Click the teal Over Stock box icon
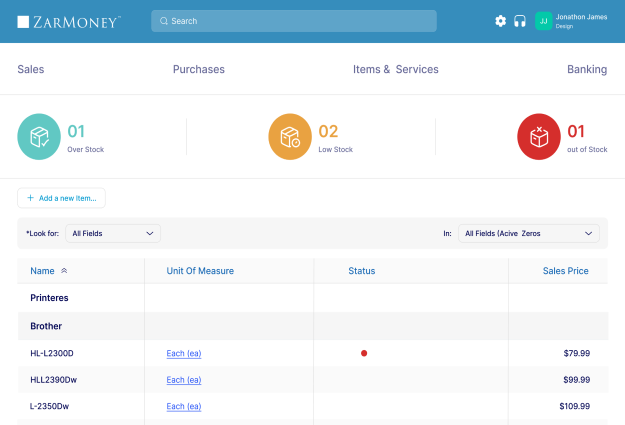625x425 pixels. 39,137
